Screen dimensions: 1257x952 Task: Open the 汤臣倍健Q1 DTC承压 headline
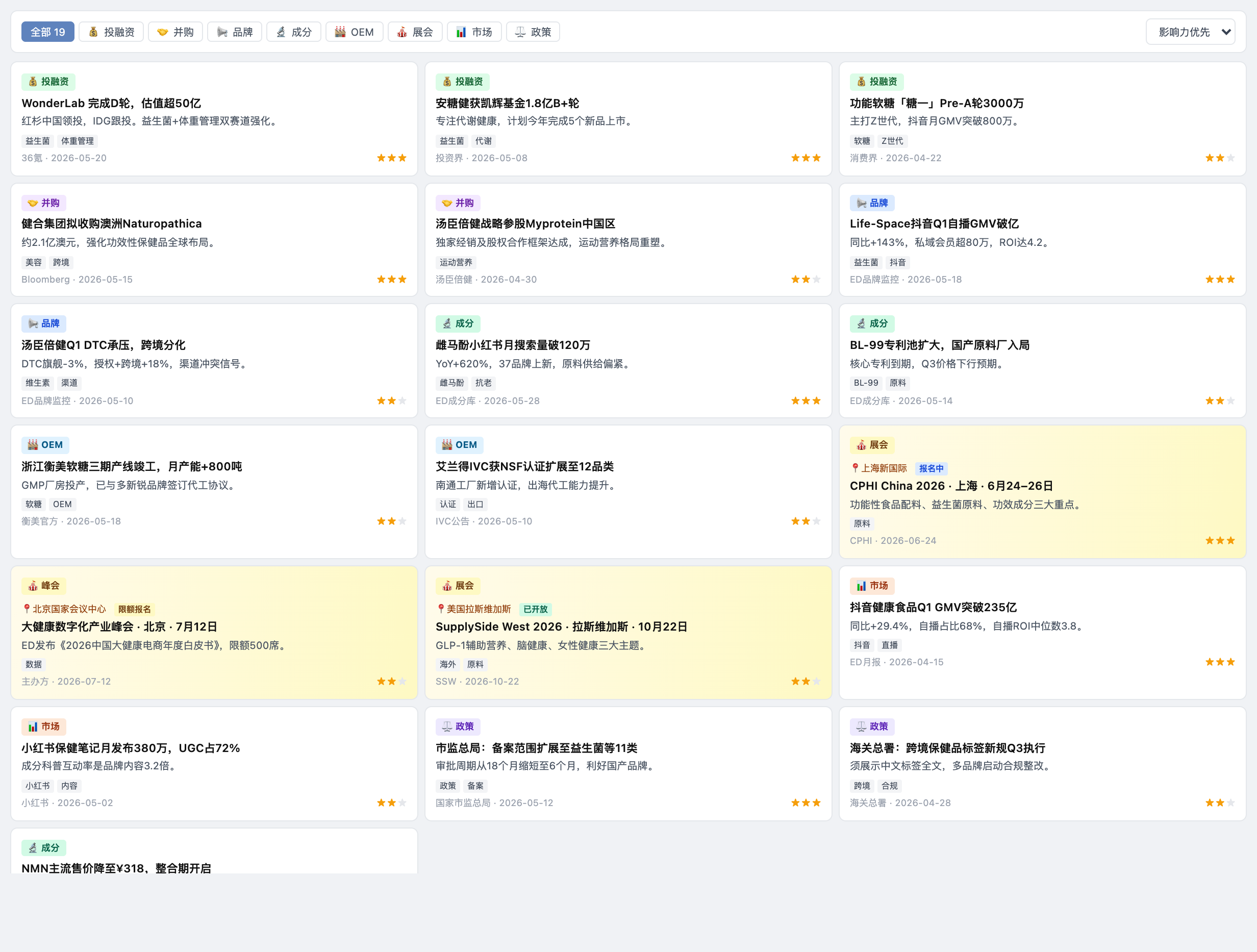[x=104, y=345]
